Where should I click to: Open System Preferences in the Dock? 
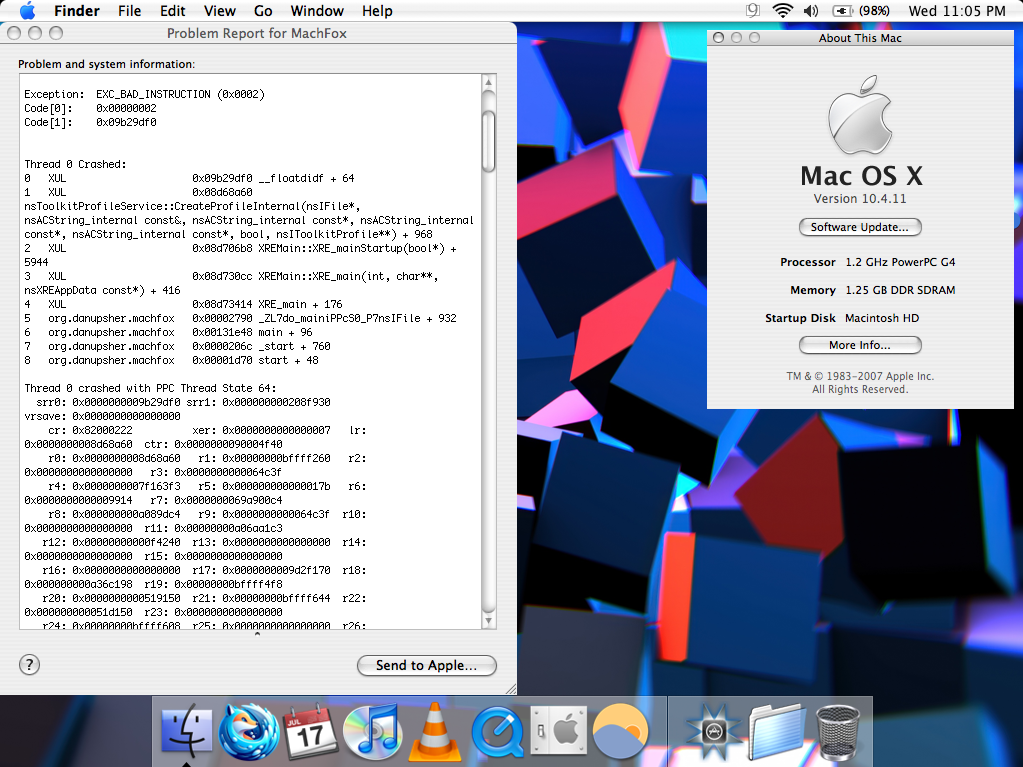[x=558, y=730]
